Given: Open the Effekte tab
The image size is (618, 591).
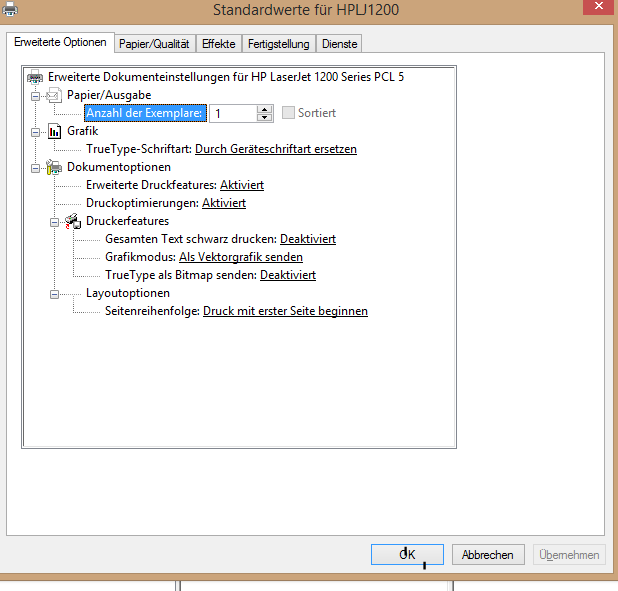Looking at the screenshot, I should click(x=219, y=44).
